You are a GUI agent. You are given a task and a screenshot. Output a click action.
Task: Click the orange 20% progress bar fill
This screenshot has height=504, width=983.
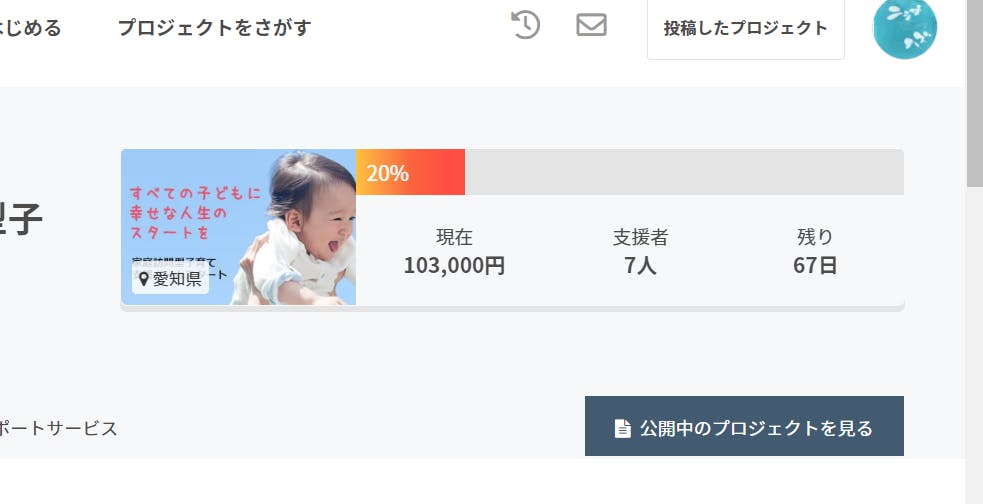410,172
